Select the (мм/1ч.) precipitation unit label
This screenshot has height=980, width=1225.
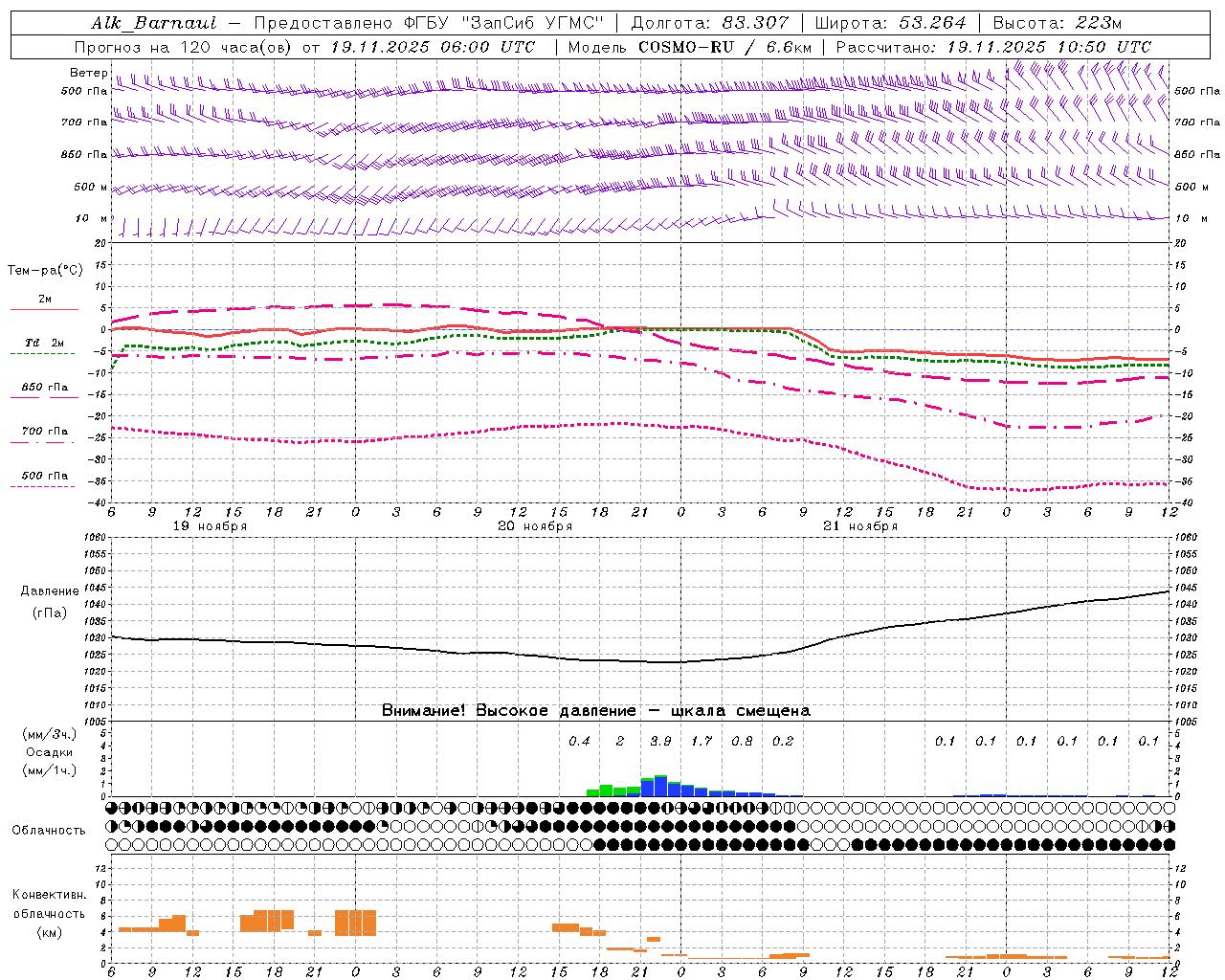49,770
